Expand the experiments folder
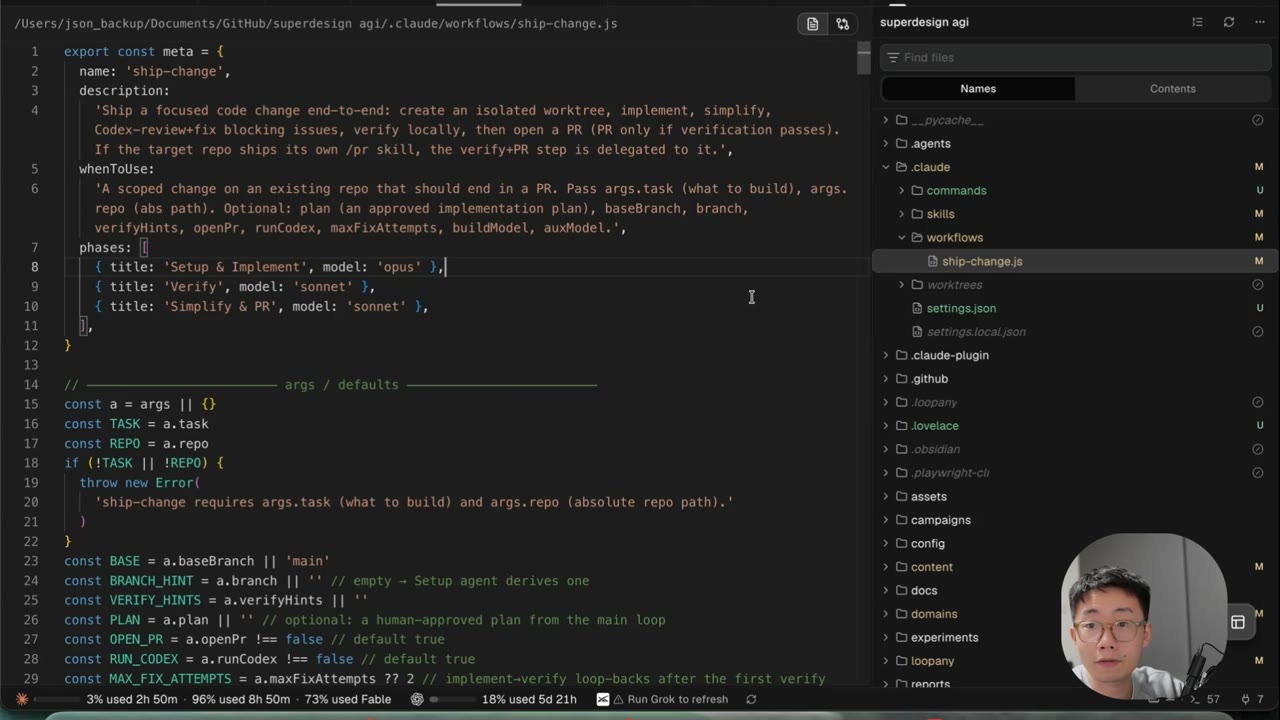The width and height of the screenshot is (1280, 720). tap(885, 637)
